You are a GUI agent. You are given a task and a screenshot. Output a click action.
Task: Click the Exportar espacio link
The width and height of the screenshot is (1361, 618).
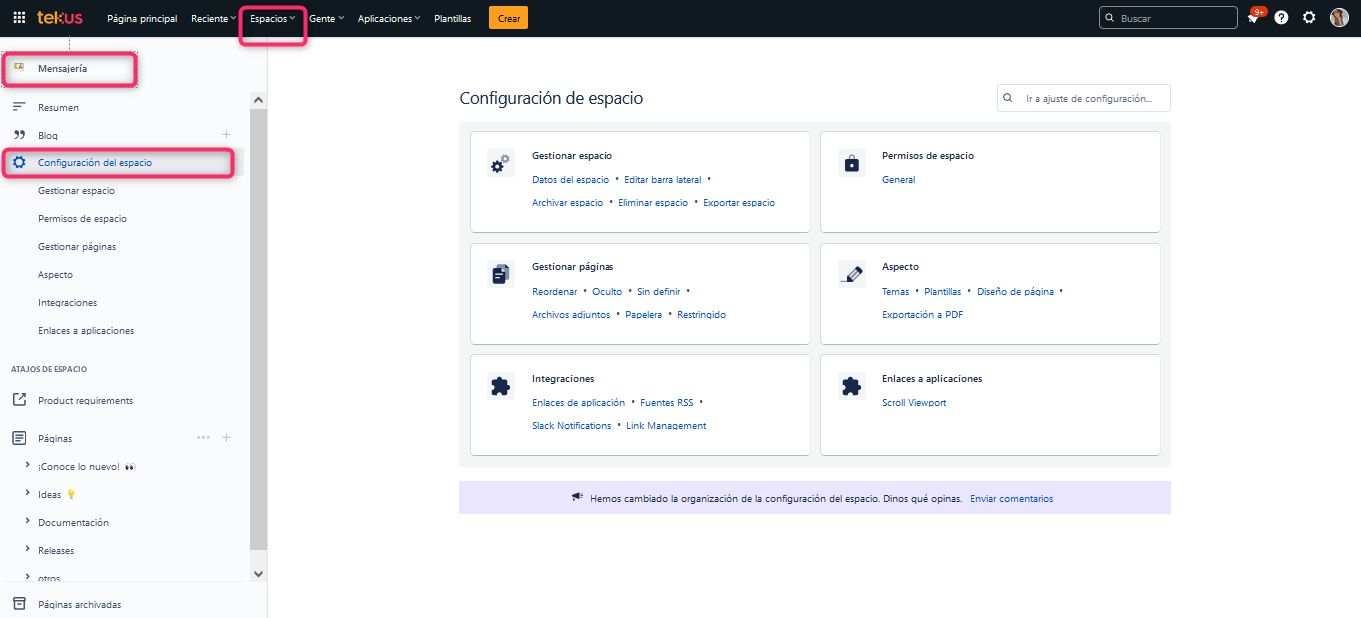(x=738, y=203)
